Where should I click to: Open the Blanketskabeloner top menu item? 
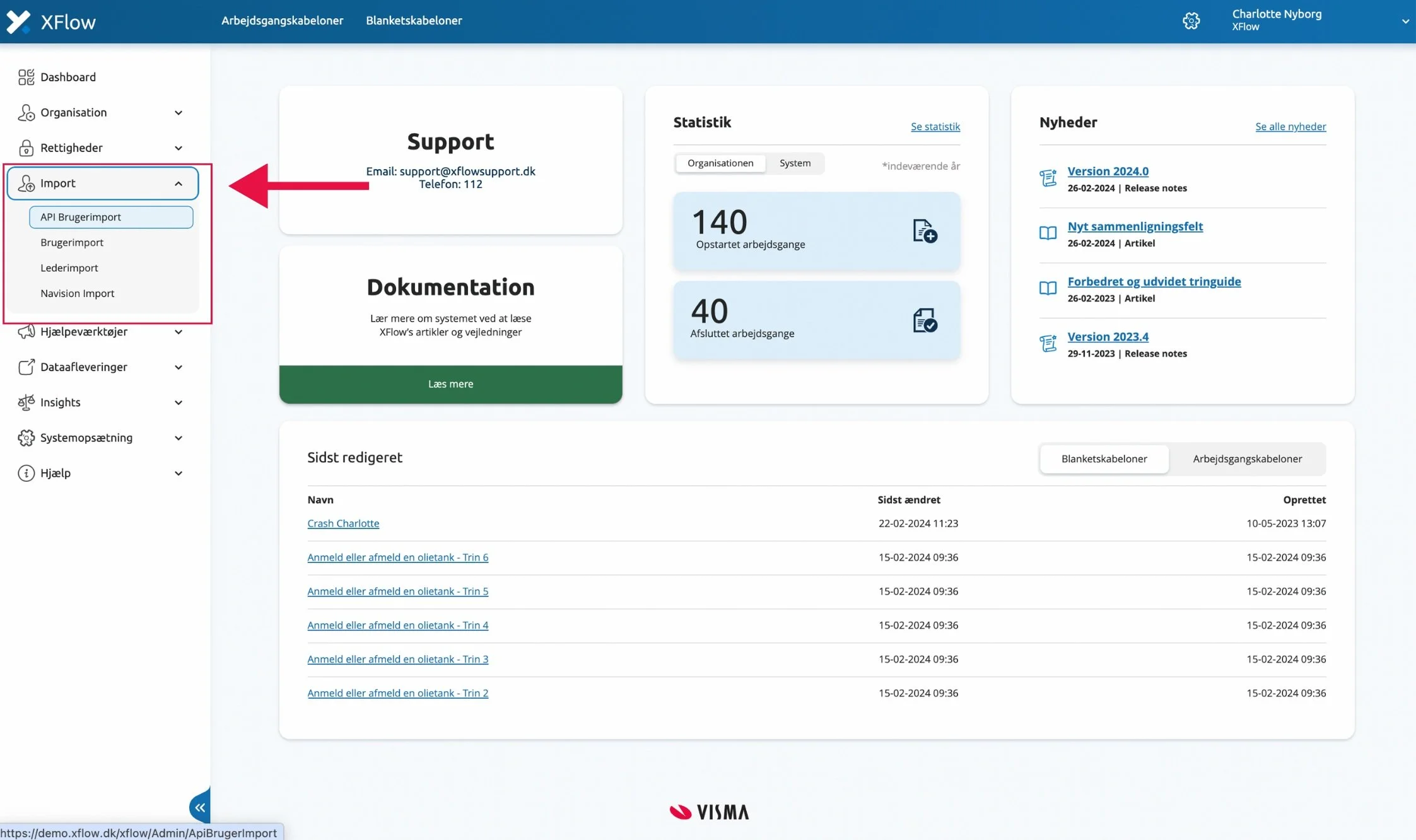click(414, 20)
